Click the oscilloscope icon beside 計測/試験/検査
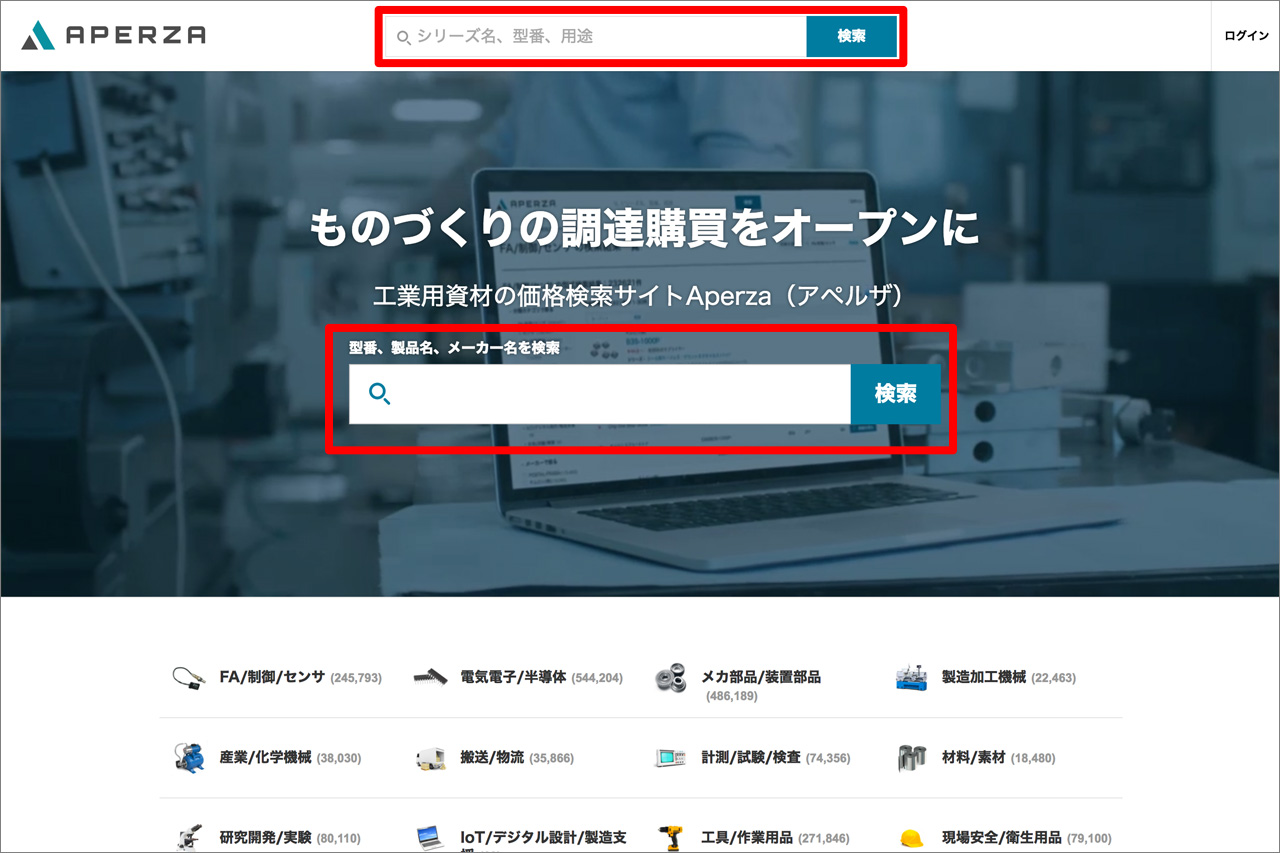 pyautogui.click(x=671, y=758)
